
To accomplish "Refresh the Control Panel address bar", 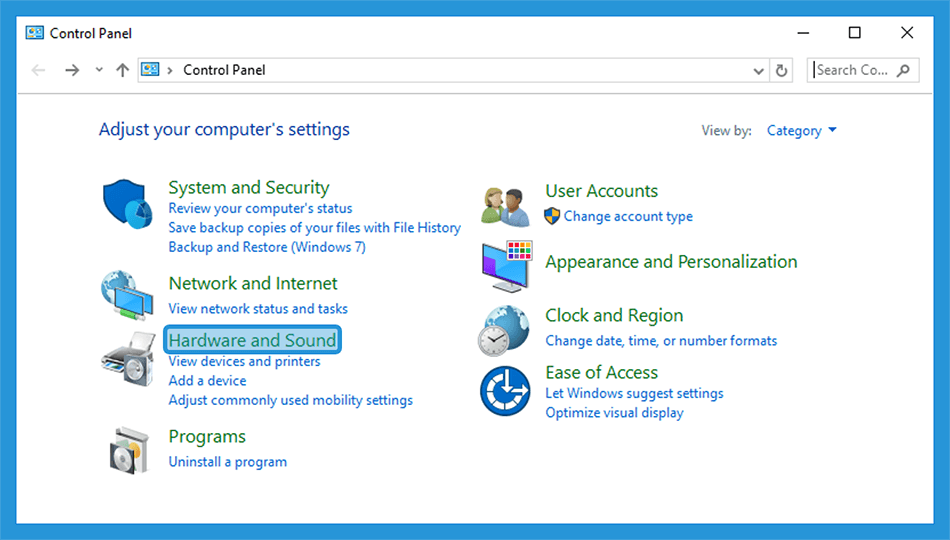I will 782,70.
